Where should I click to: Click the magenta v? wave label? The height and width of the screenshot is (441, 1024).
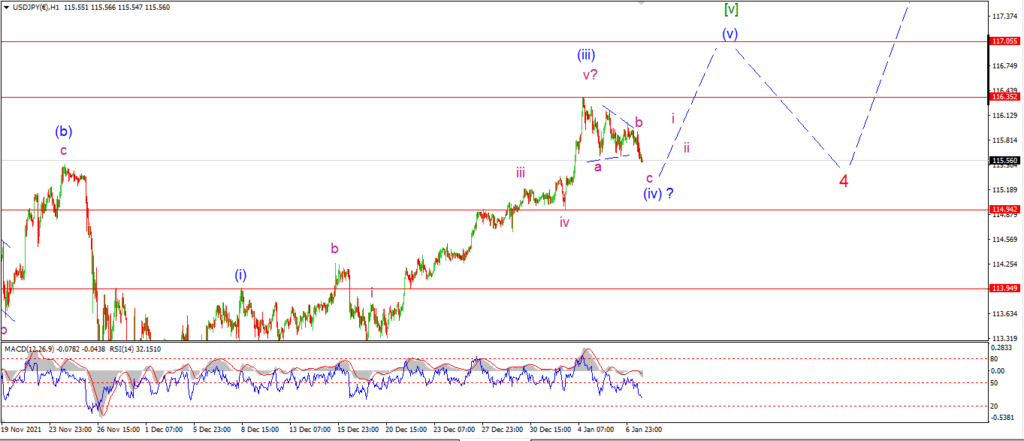591,75
